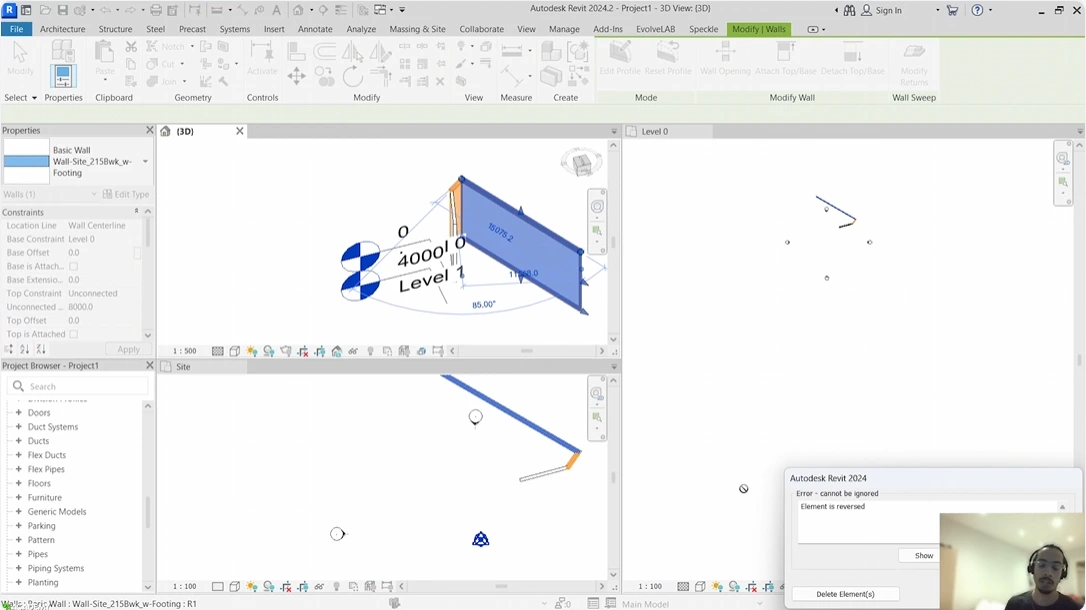Viewport: 1086px width, 610px height.
Task: Expand the Generic Models node
Action: pos(19,512)
